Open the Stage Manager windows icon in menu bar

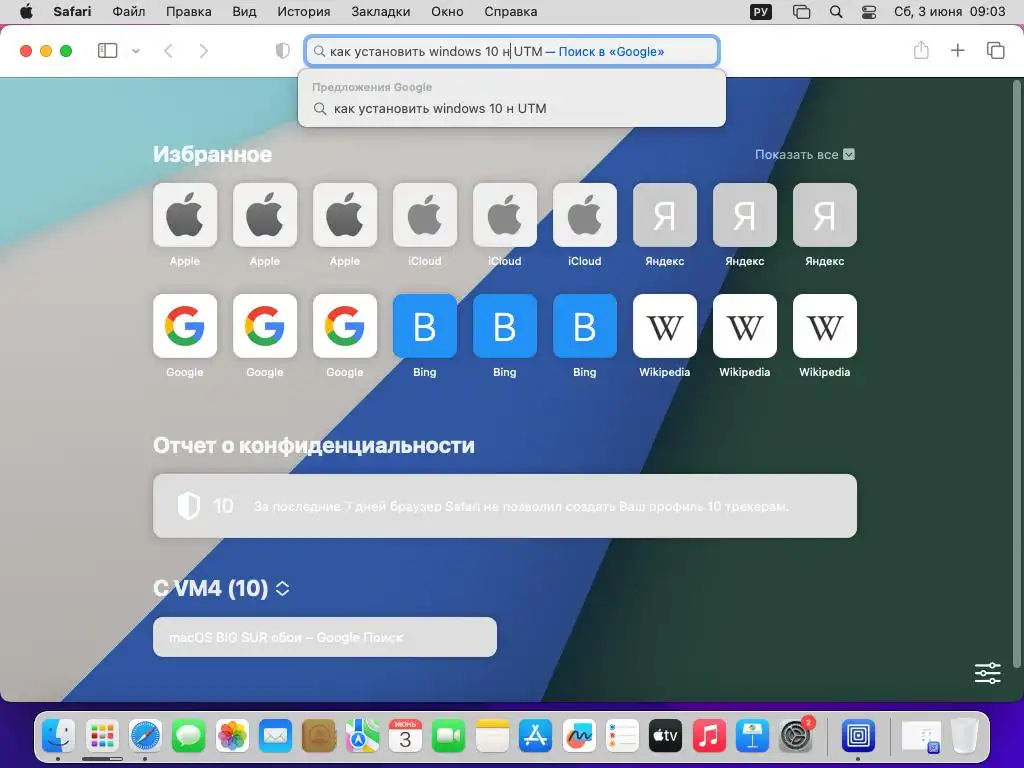(x=801, y=12)
